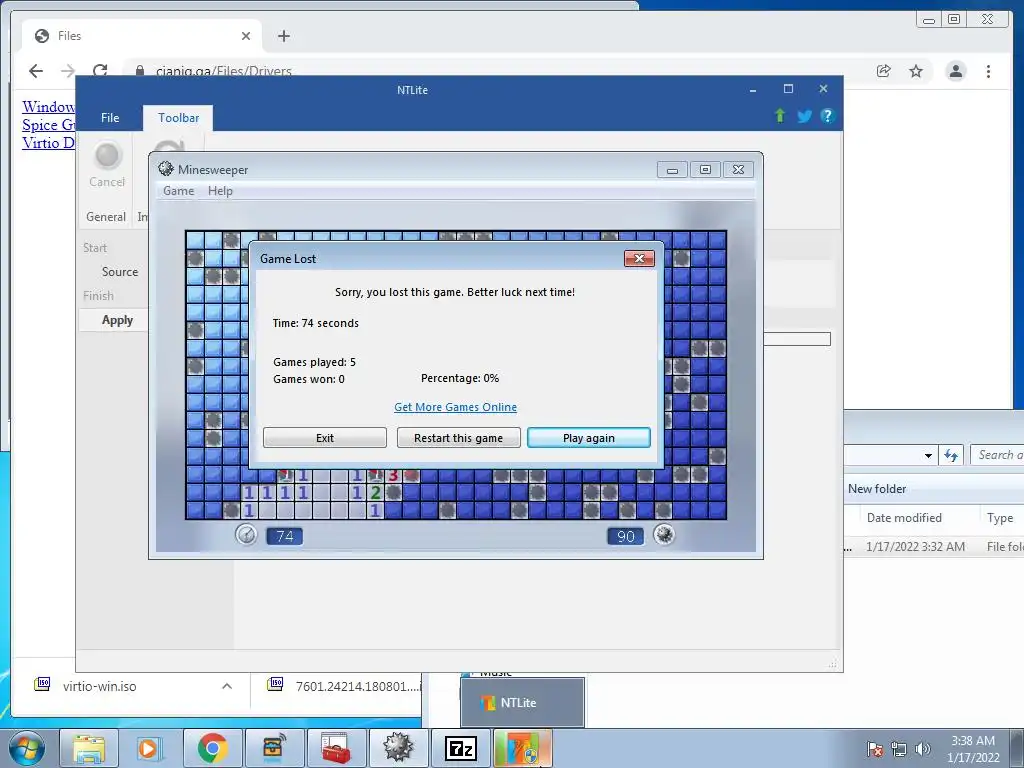Click the NTLite taskbar thumbnail preview
Viewport: 1024px width, 768px height.
coord(522,702)
